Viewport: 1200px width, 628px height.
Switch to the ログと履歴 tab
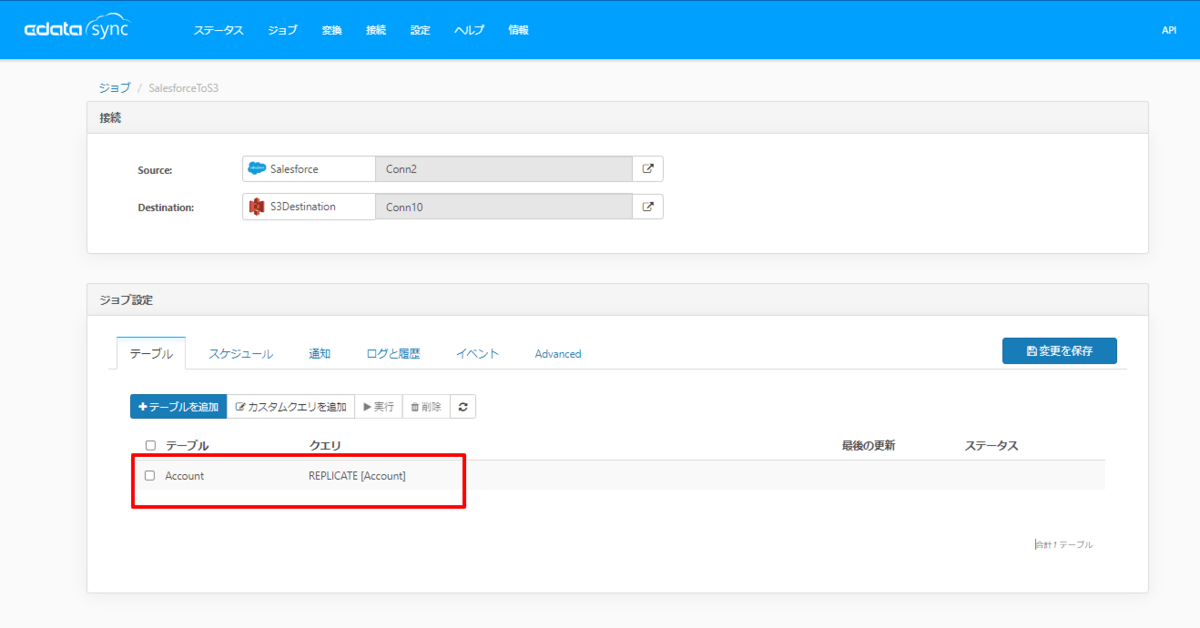coord(393,354)
